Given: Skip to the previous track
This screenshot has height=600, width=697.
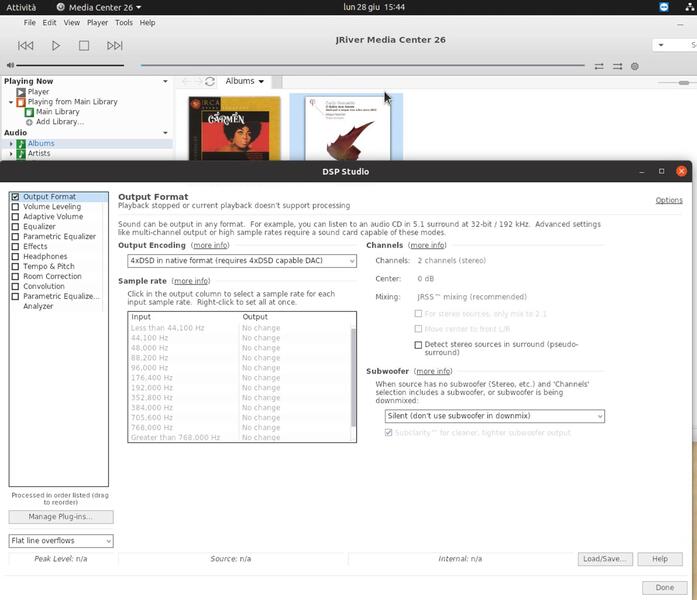Looking at the screenshot, I should tap(26, 45).
